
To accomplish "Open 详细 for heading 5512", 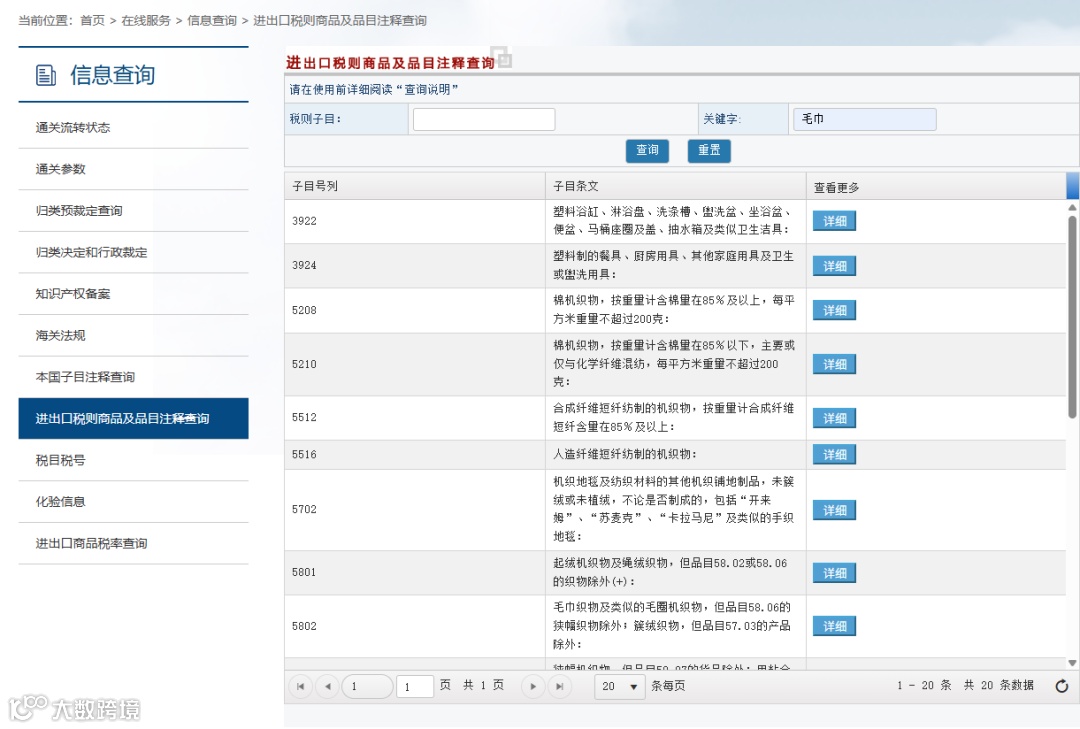I will pyautogui.click(x=834, y=418).
